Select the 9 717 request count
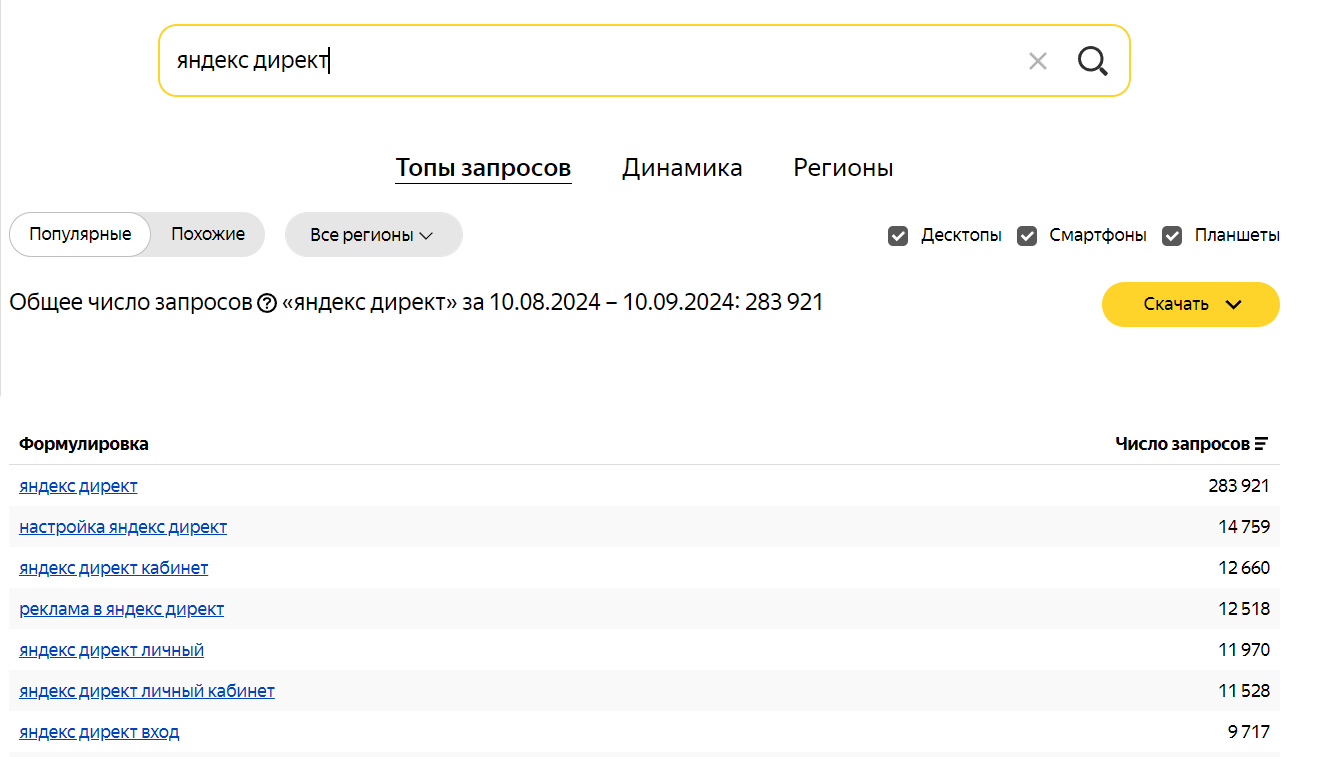This screenshot has width=1320, height=757. pos(1249,732)
